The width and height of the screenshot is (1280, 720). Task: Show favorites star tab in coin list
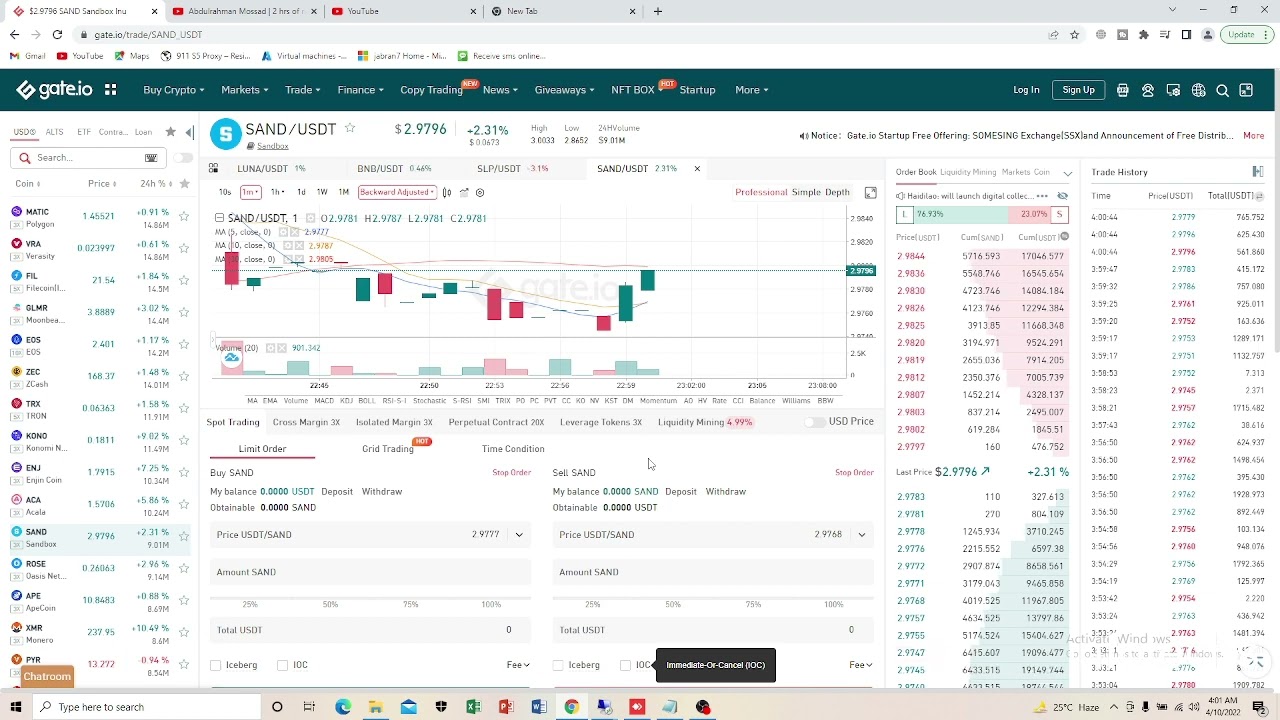click(x=170, y=132)
